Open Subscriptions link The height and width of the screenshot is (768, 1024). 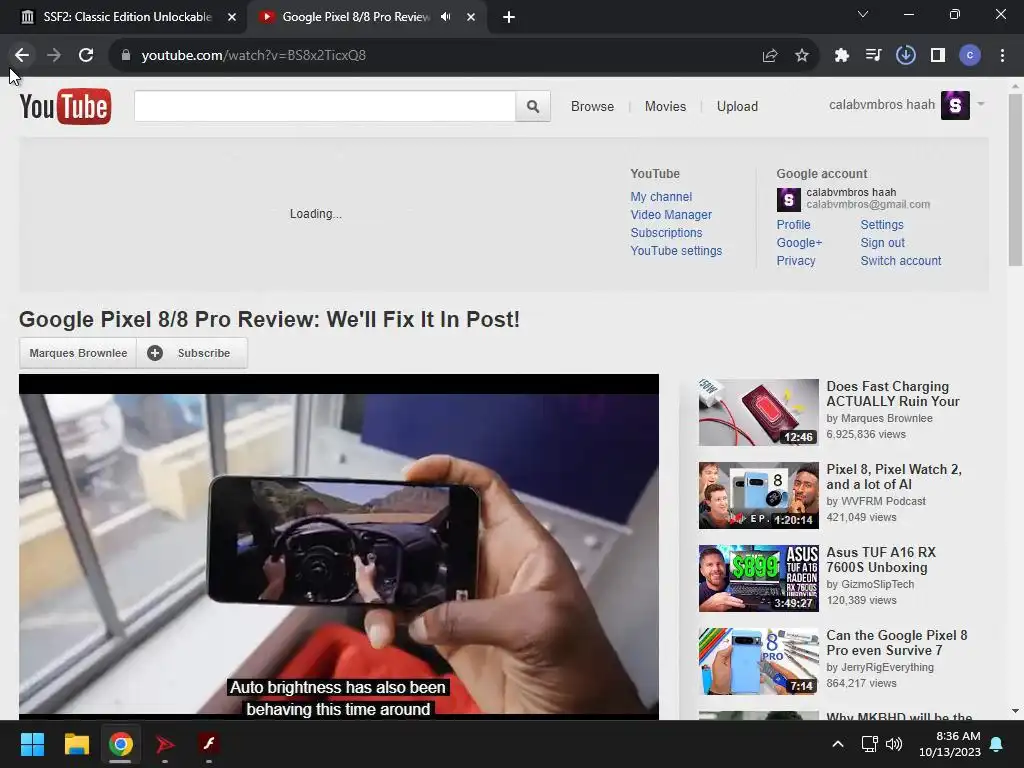click(666, 232)
